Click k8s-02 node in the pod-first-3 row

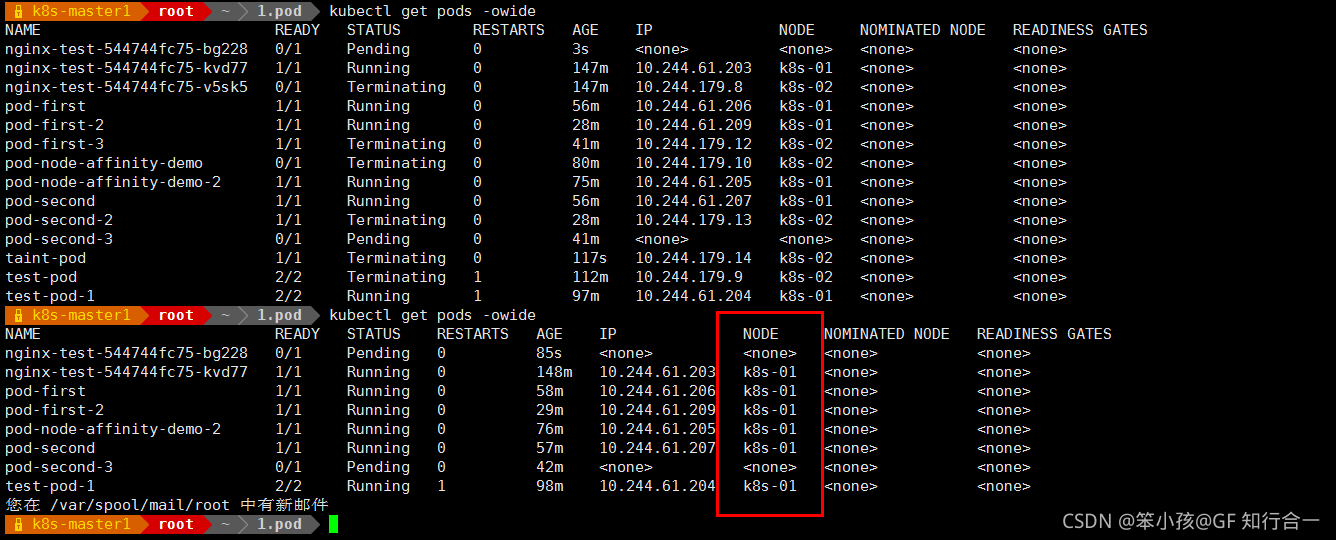(x=806, y=144)
